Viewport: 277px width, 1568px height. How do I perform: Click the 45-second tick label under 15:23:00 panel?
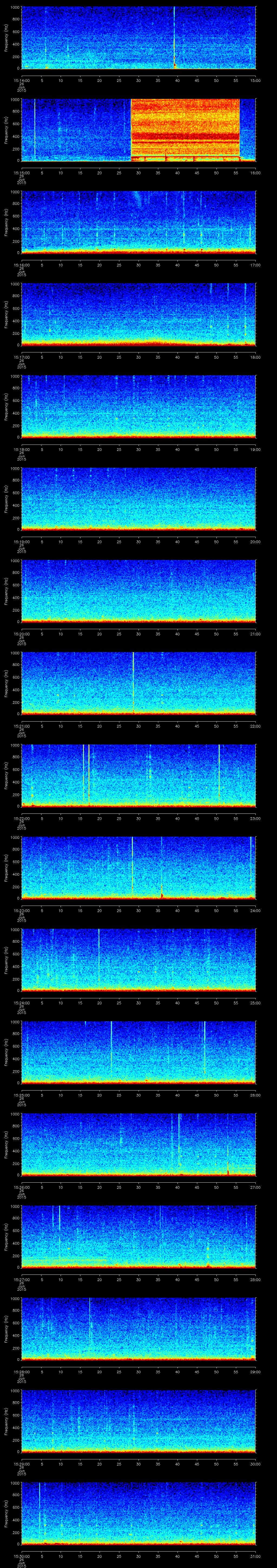click(x=197, y=910)
